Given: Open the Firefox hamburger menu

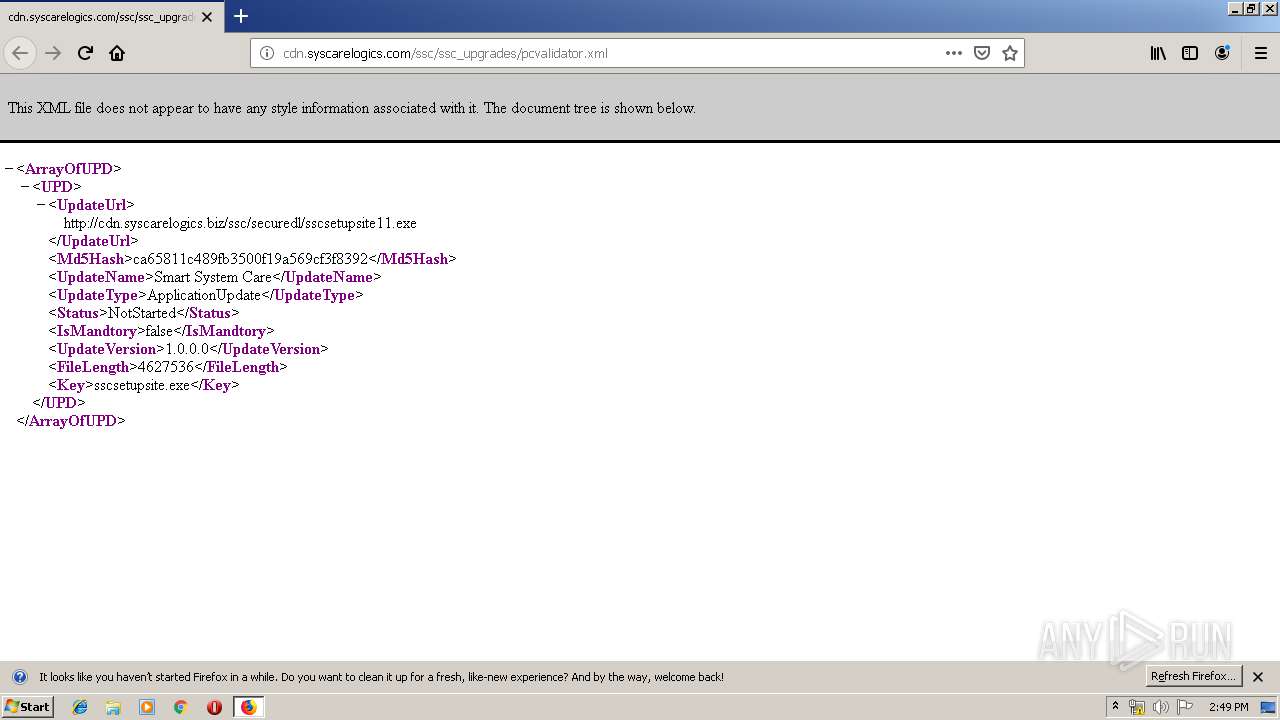Looking at the screenshot, I should (1261, 53).
